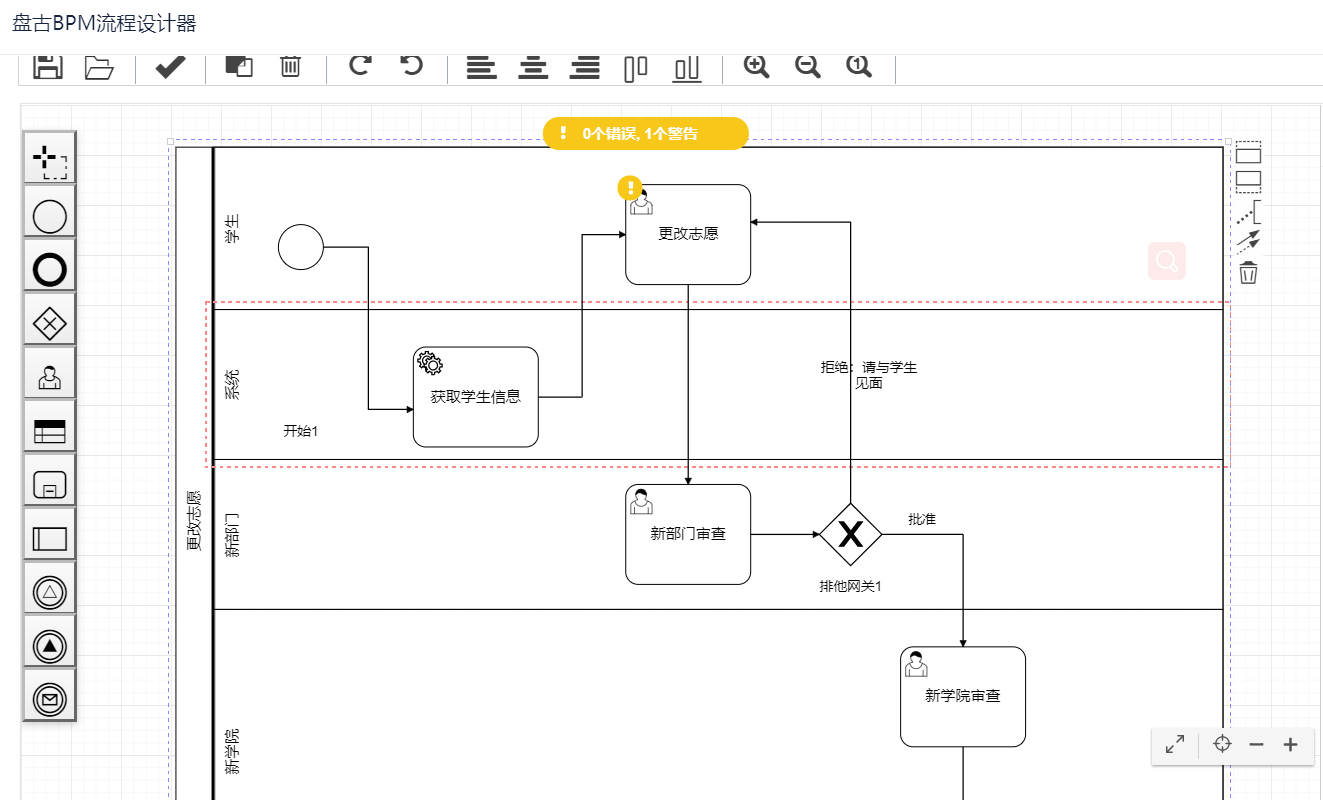Click the 批准 flow label
Viewport: 1323px width, 803px height.
[x=922, y=519]
